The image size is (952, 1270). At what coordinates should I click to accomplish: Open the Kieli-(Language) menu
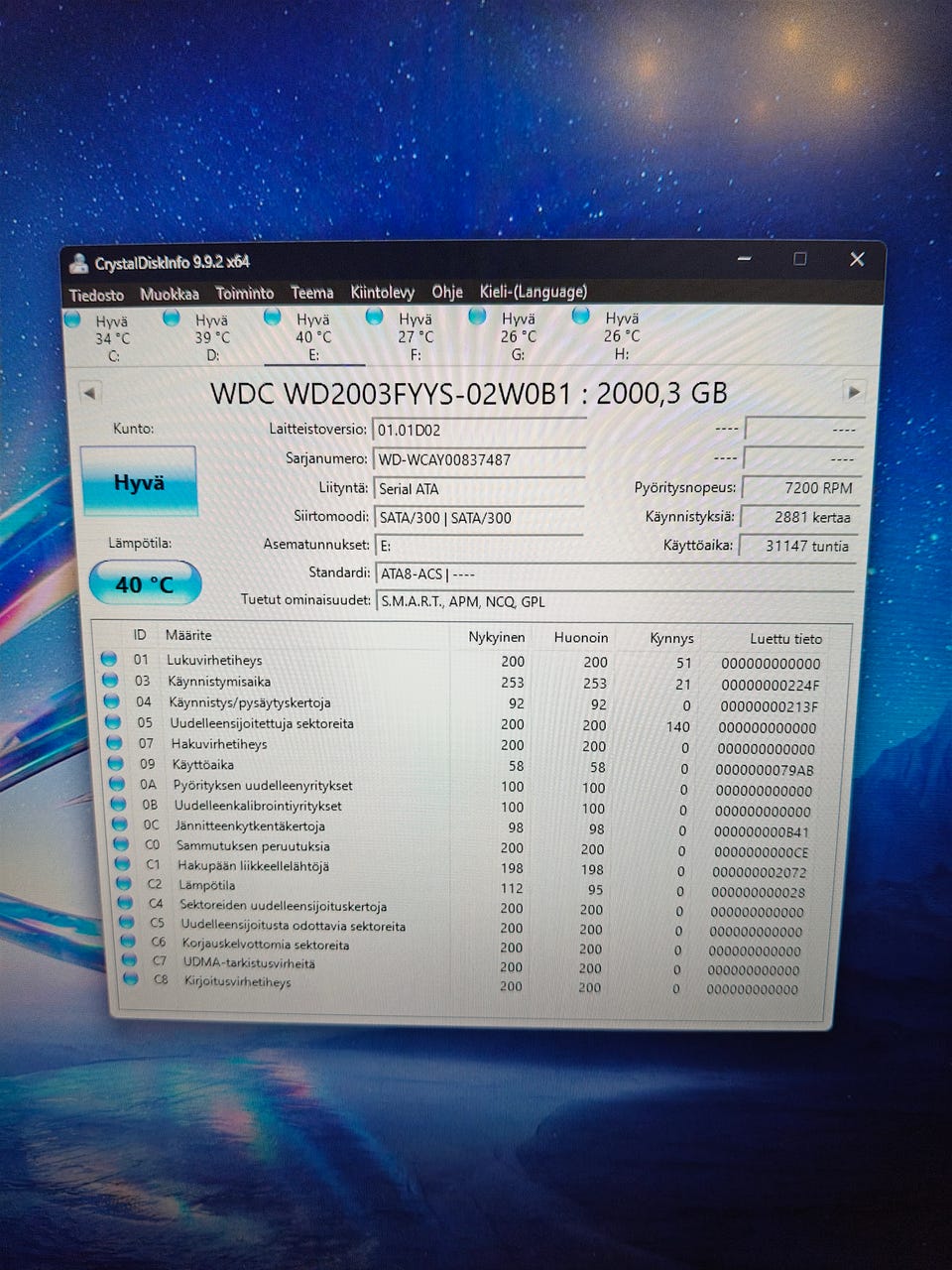coord(534,292)
